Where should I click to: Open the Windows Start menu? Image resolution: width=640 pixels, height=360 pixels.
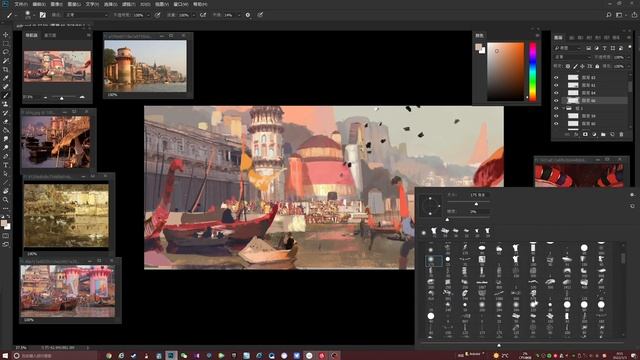click(x=5, y=356)
